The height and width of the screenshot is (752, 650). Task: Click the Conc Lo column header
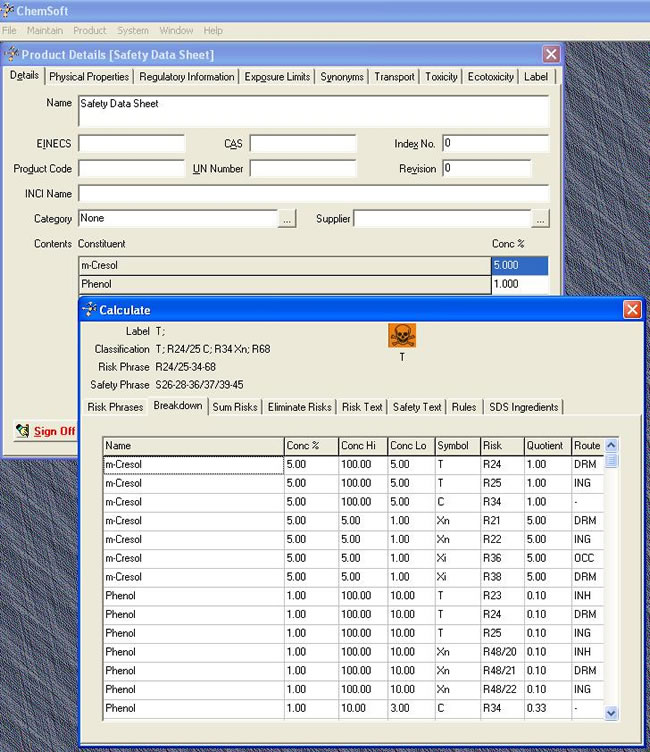411,446
